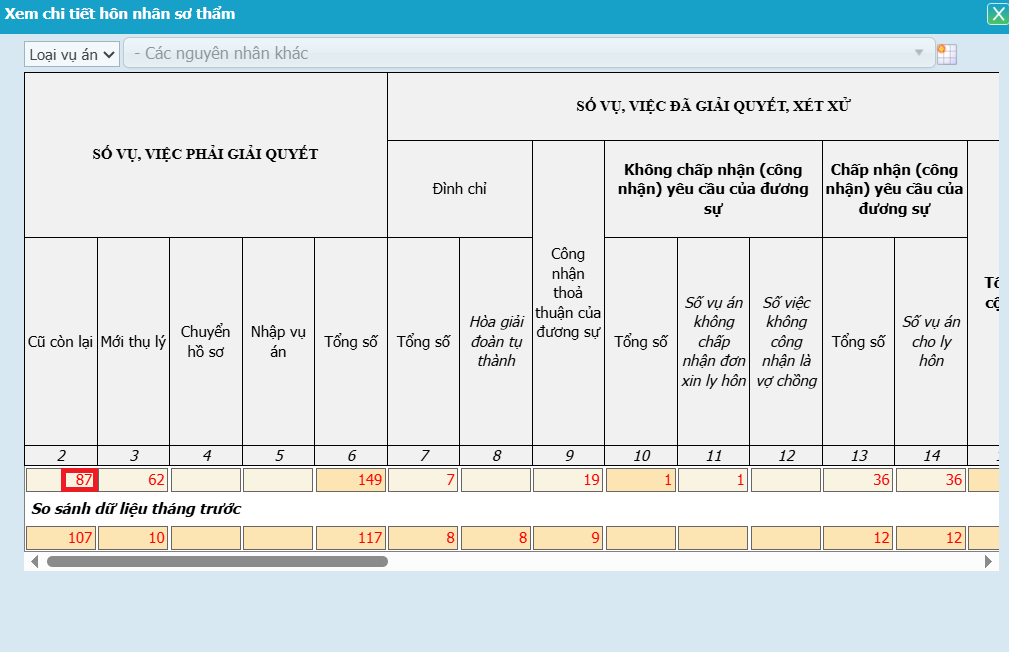Click the arrow of the Các nguyên nhân khác list
Screen dimensions: 1009x652
pyautogui.click(x=919, y=54)
